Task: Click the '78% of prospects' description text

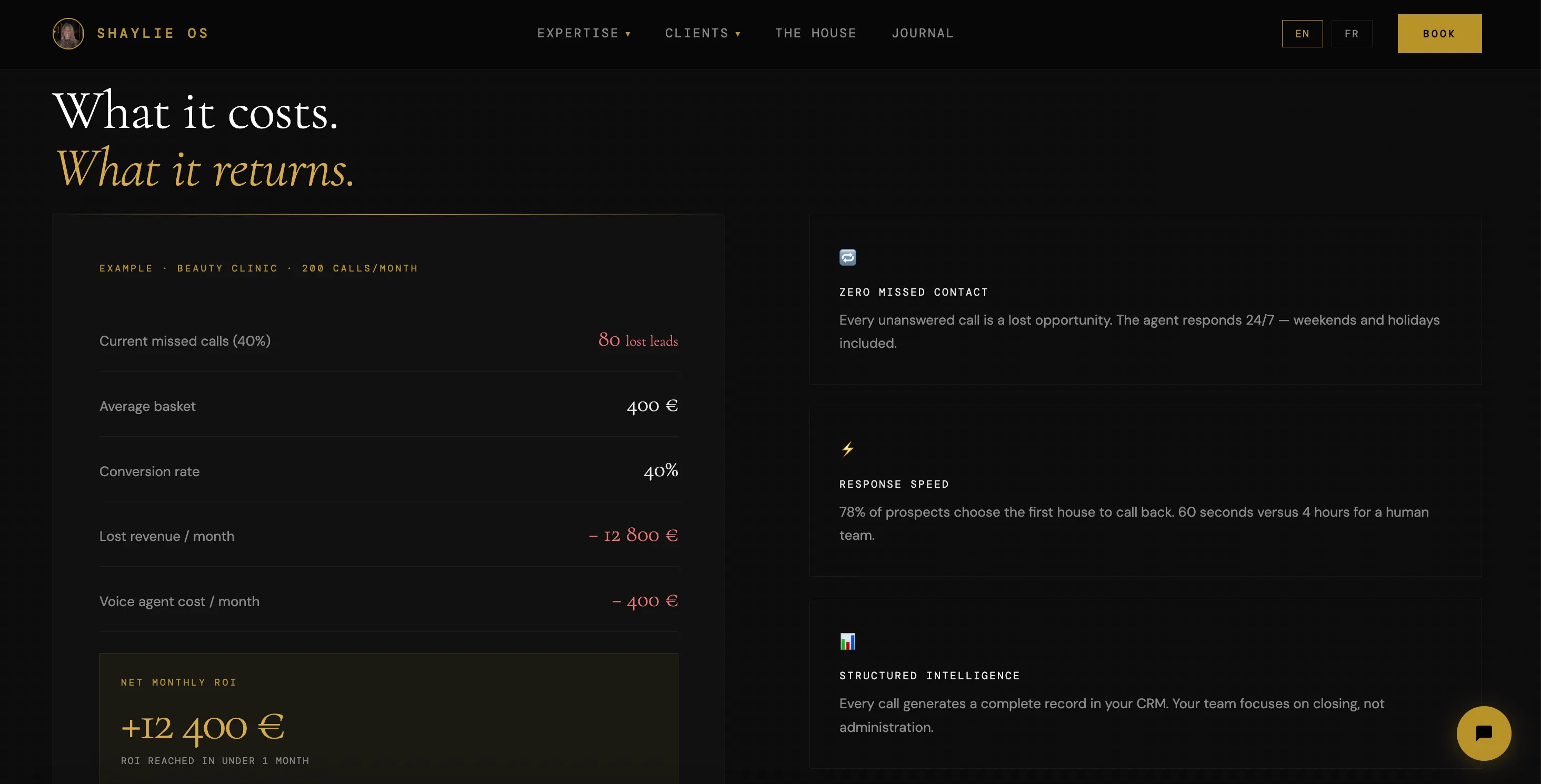Action: pos(1134,523)
